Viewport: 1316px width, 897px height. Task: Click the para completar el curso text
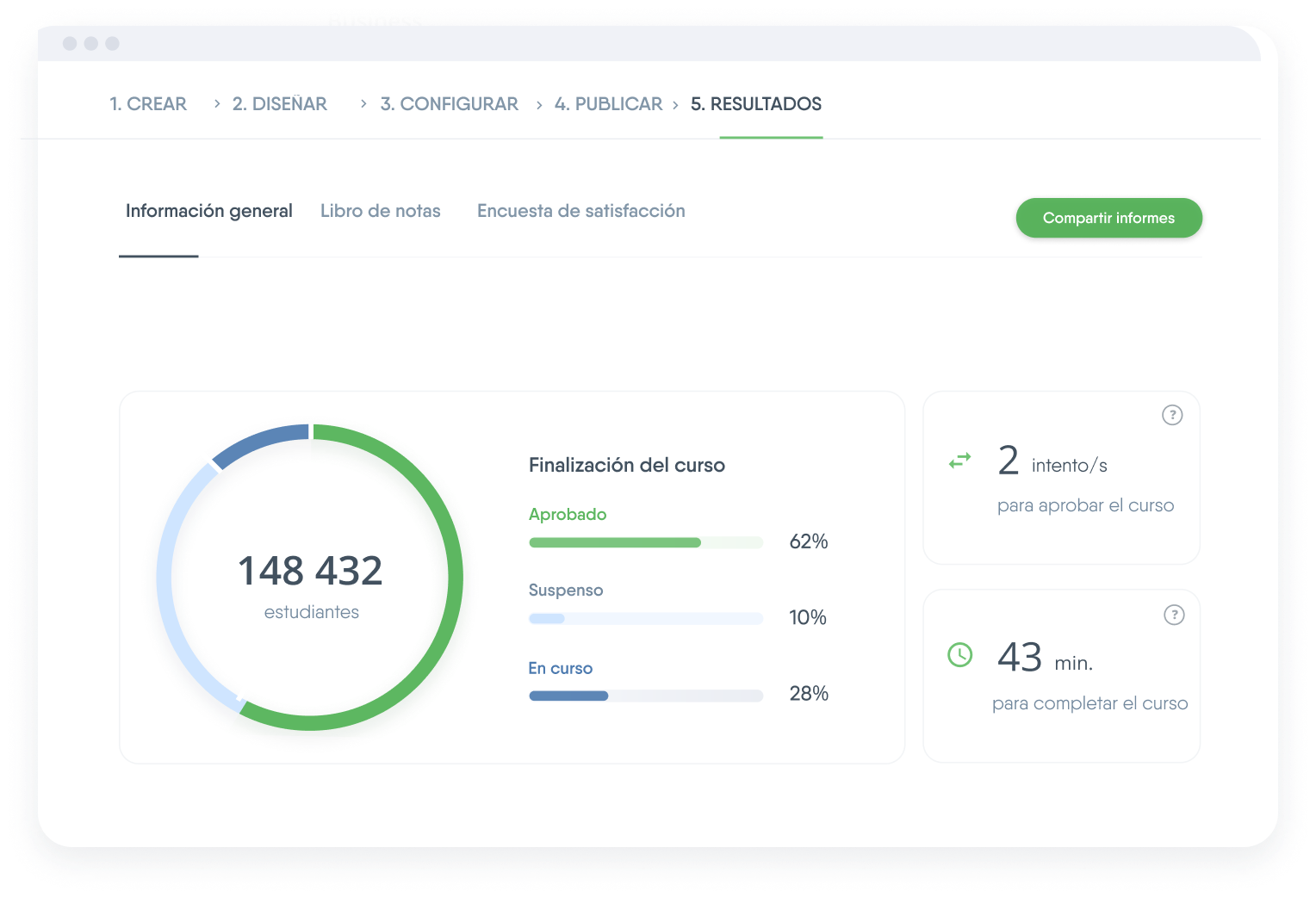coord(1090,703)
